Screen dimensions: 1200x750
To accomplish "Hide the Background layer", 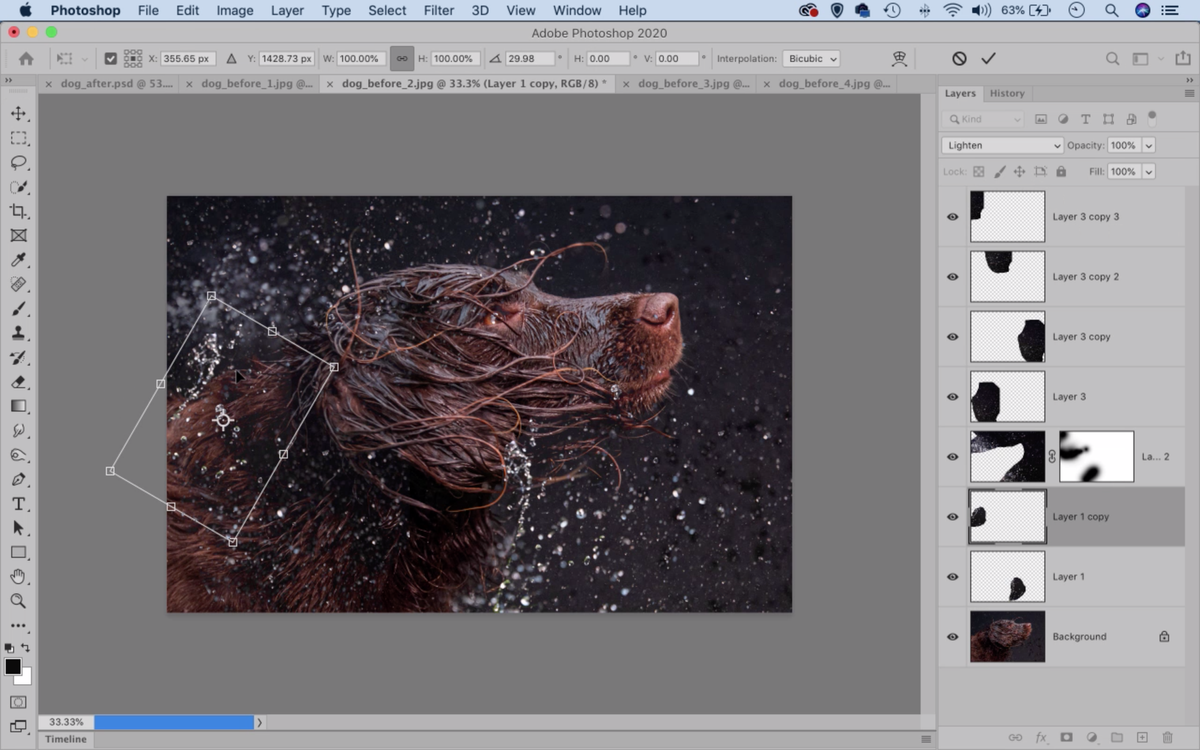I will click(951, 636).
